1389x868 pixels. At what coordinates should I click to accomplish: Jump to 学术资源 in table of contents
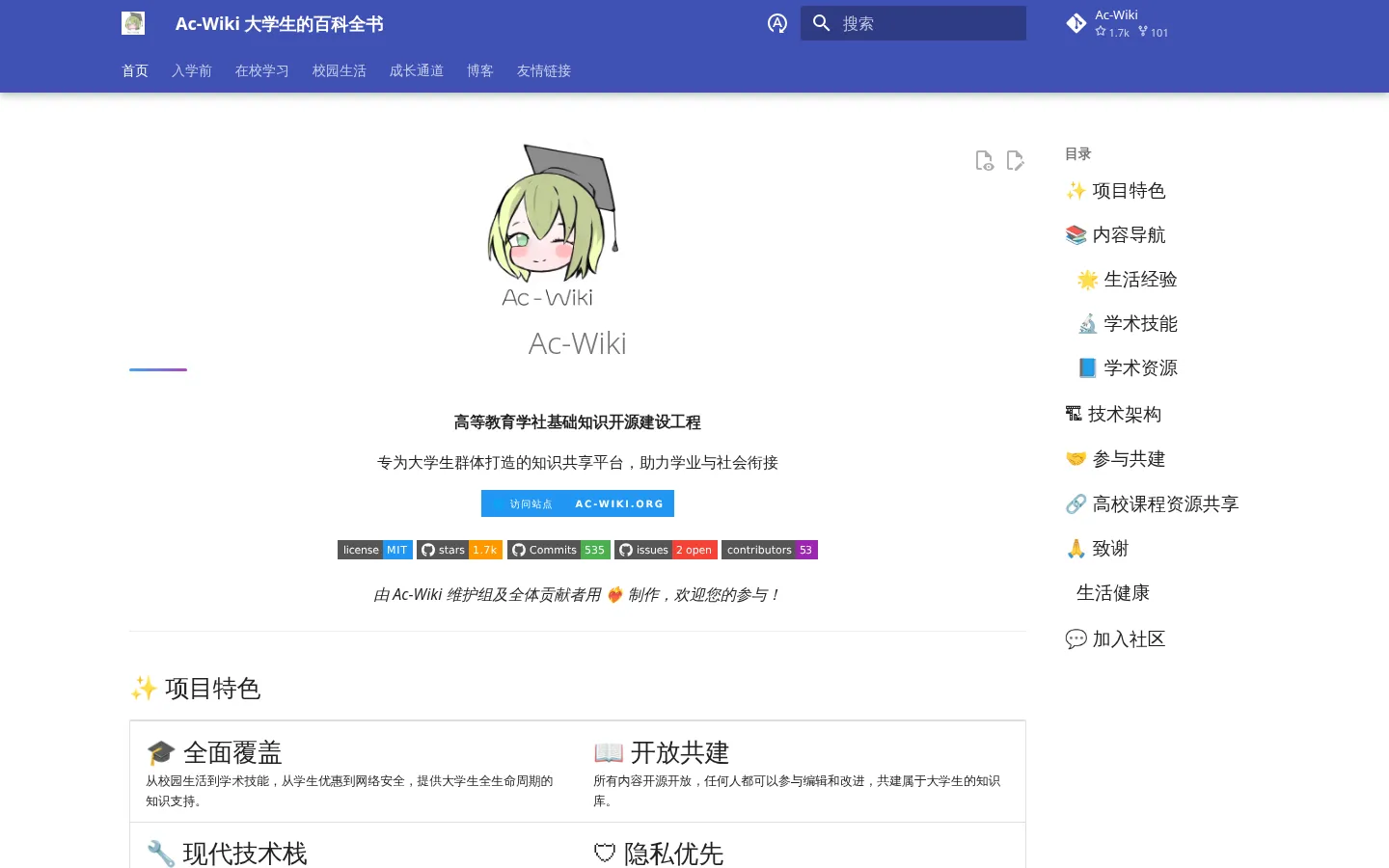click(1128, 368)
